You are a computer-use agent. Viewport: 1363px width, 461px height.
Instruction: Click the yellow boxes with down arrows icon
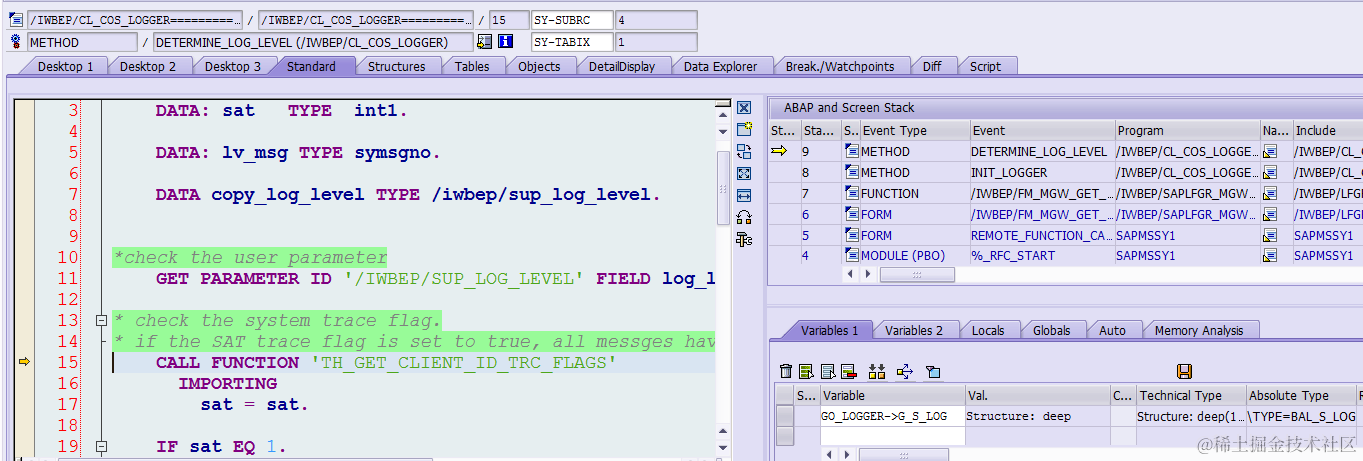pos(877,371)
